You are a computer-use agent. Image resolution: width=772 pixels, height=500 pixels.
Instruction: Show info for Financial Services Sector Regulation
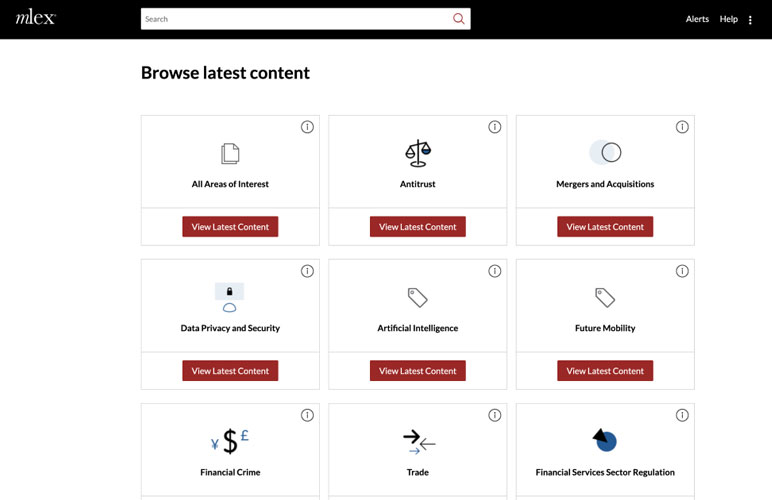pos(682,415)
